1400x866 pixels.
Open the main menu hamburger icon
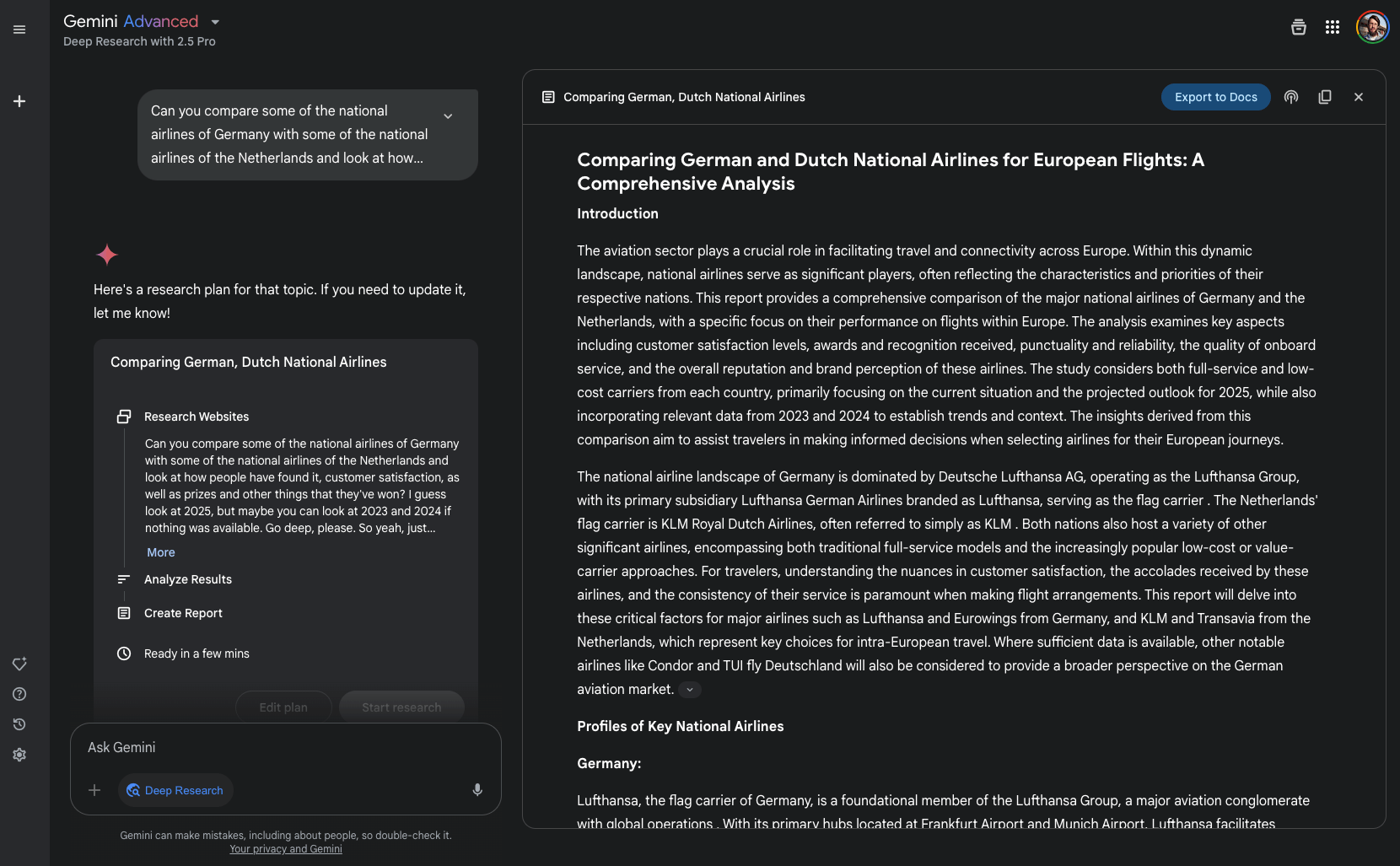coord(19,30)
